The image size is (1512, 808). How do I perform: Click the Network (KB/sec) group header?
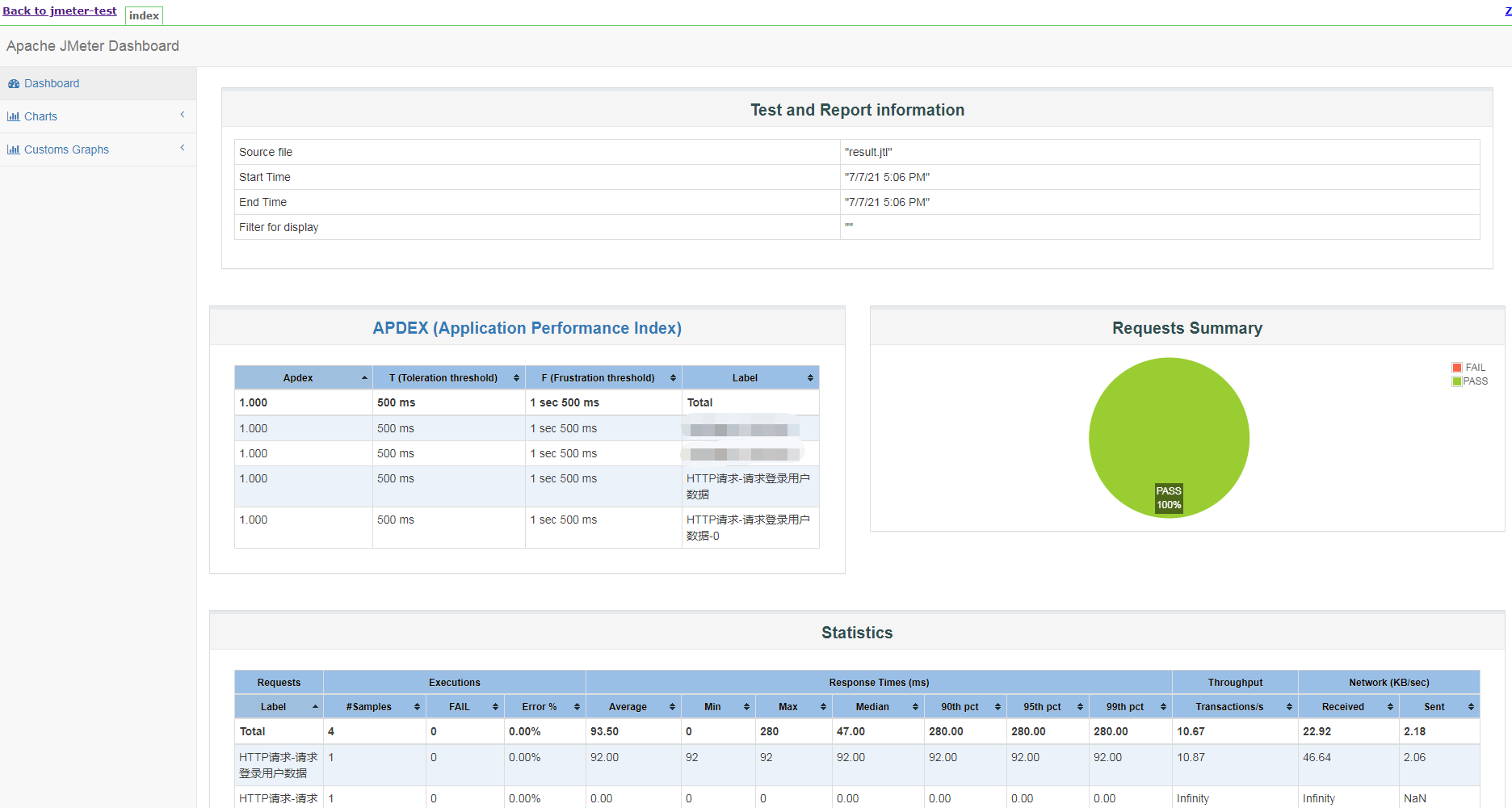pos(1389,682)
